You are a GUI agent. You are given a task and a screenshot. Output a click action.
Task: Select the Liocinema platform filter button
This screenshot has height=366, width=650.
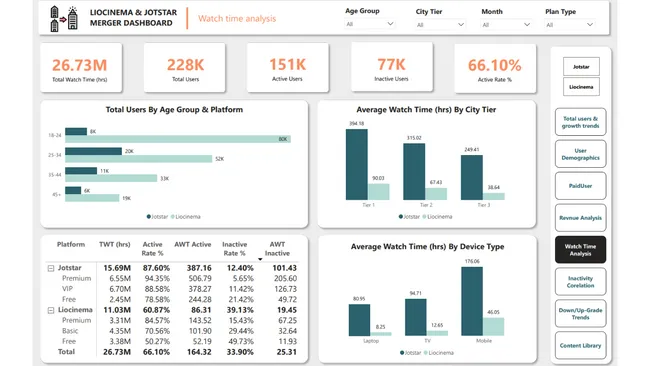[581, 87]
